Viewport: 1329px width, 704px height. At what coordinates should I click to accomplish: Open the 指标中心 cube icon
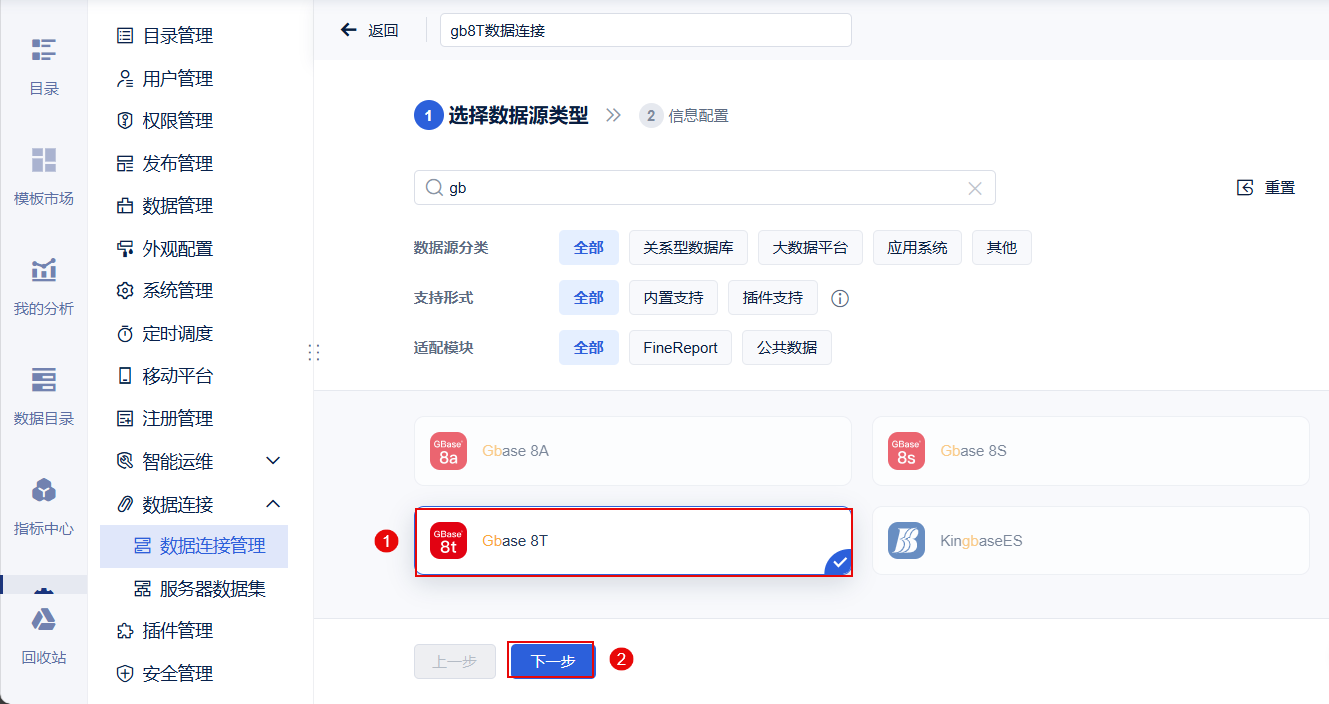[x=43, y=490]
